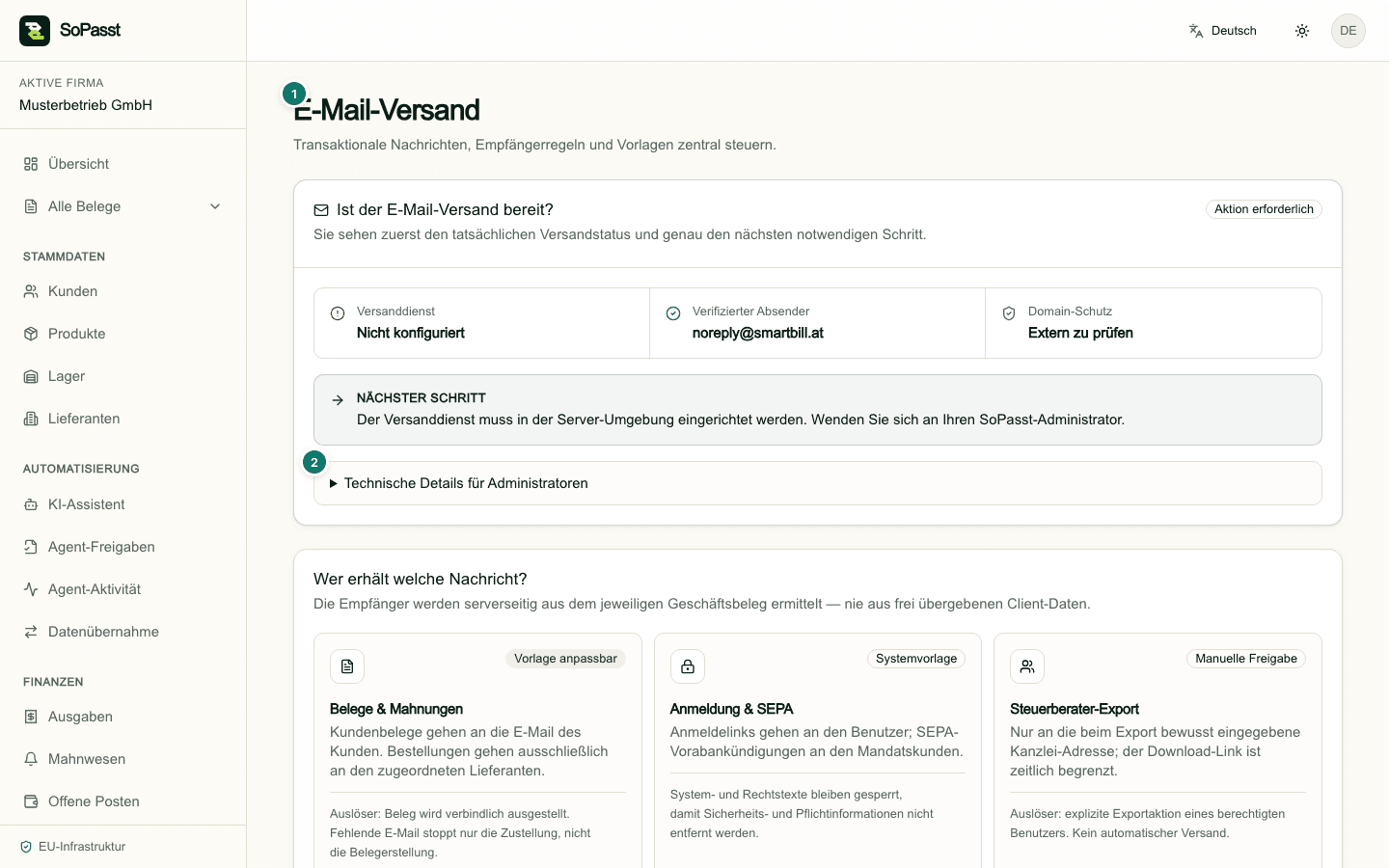Click the Verifizierter Absender check icon
Image resolution: width=1389 pixels, height=868 pixels.
(673, 313)
